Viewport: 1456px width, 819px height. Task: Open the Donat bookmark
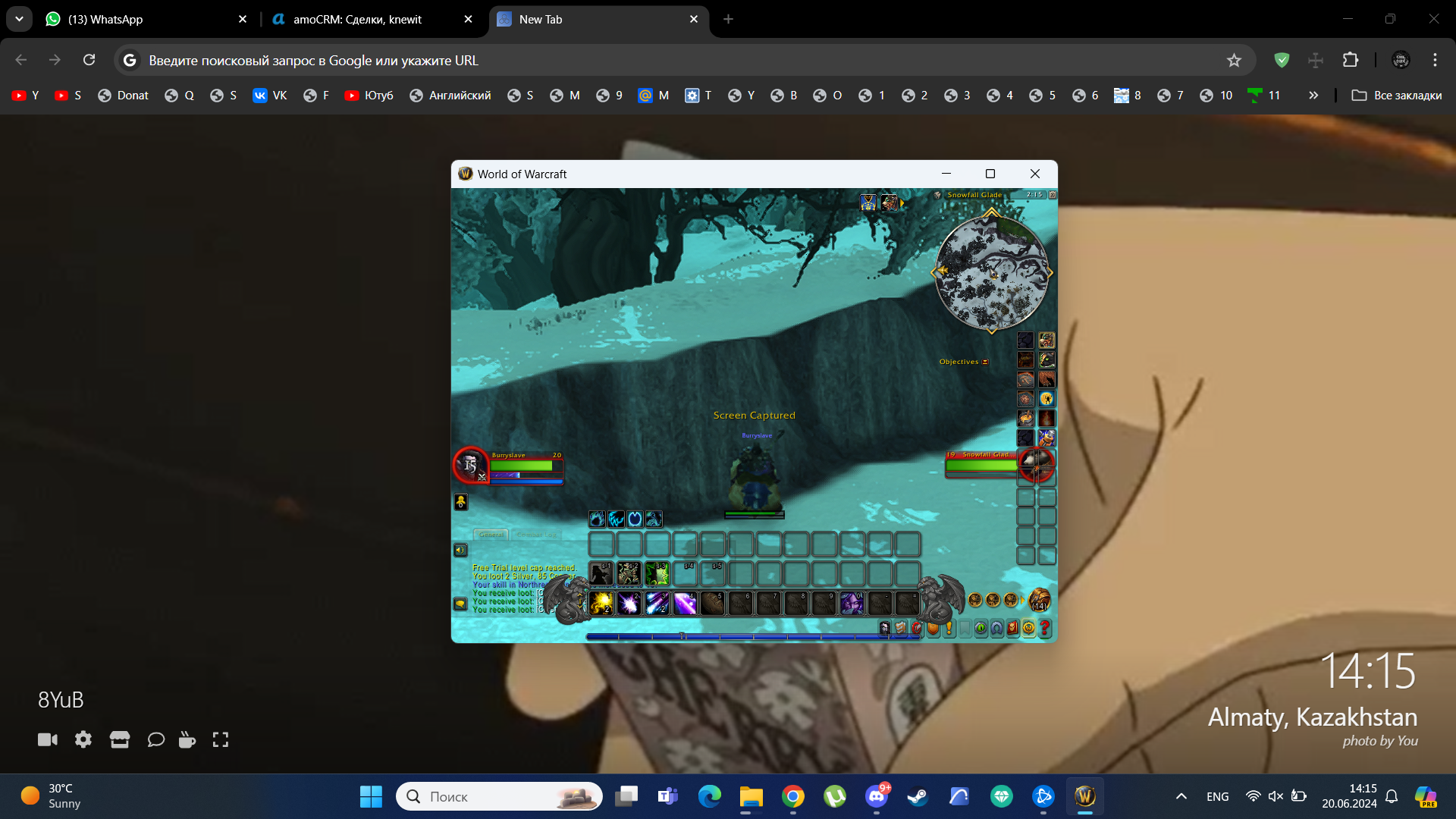(124, 95)
